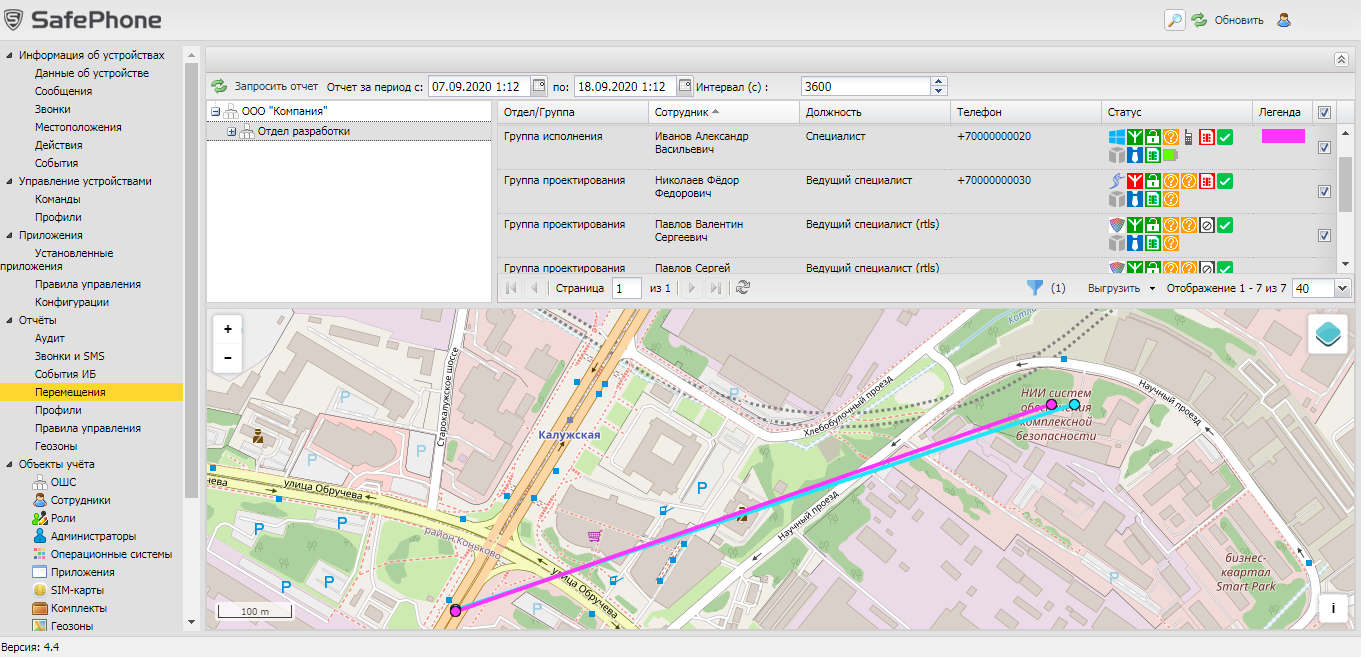The image size is (1366, 658).
Task: Toggle select-all checkbox in table header
Action: click(1324, 112)
